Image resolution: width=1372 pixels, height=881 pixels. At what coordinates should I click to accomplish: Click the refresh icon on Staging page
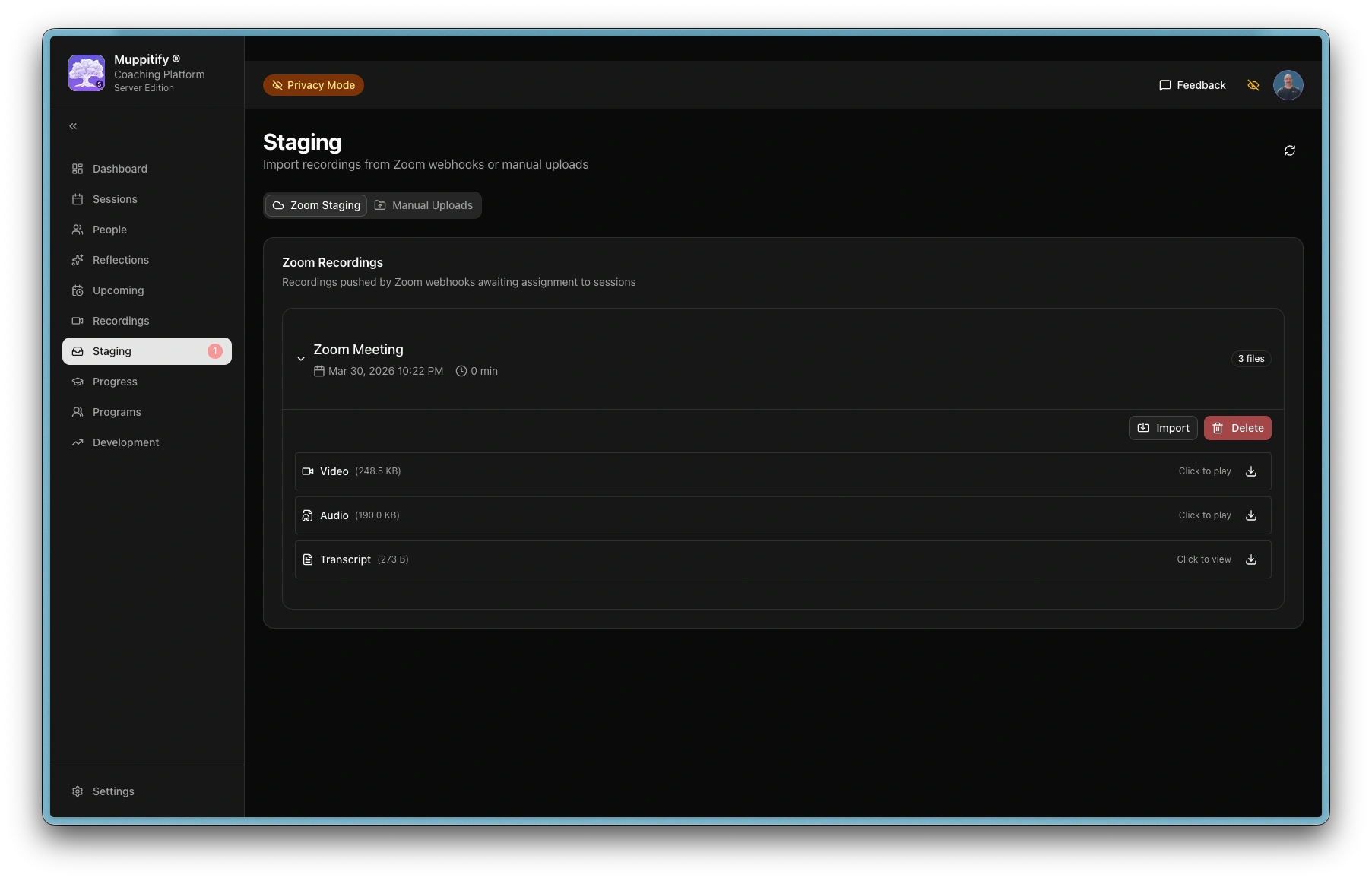pos(1289,151)
